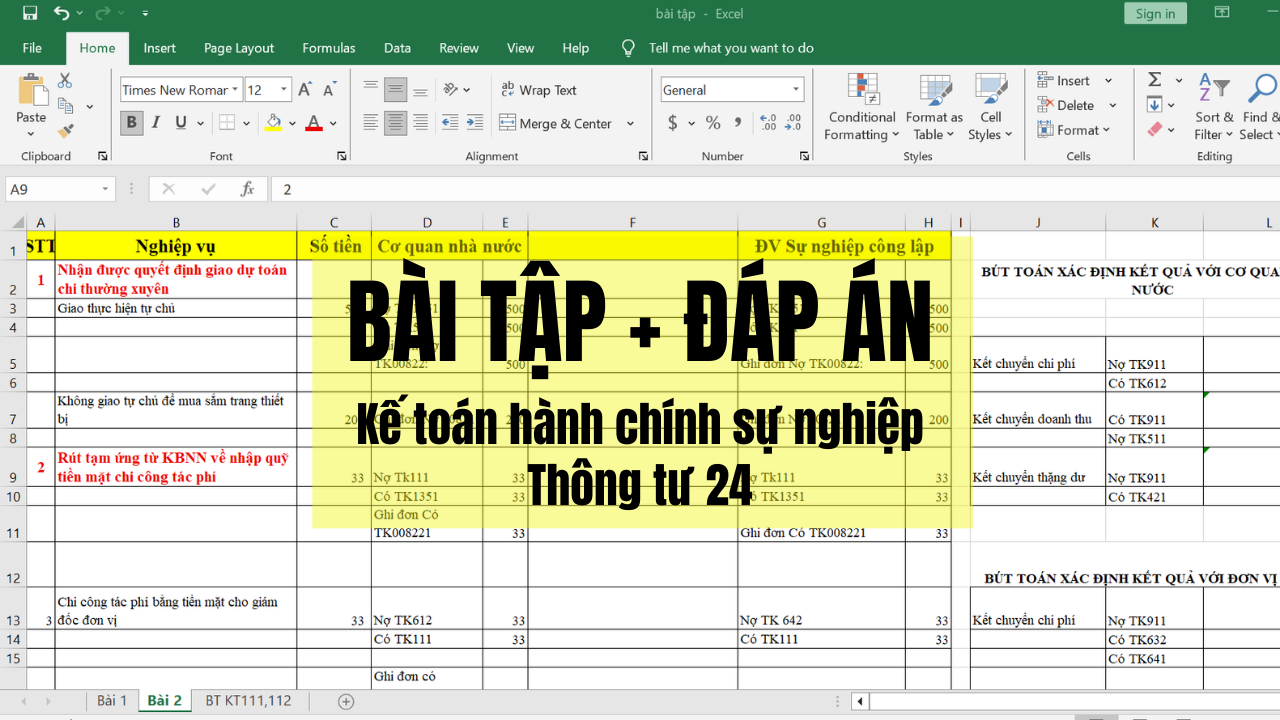Toggle Italic formatting

click(x=156, y=123)
